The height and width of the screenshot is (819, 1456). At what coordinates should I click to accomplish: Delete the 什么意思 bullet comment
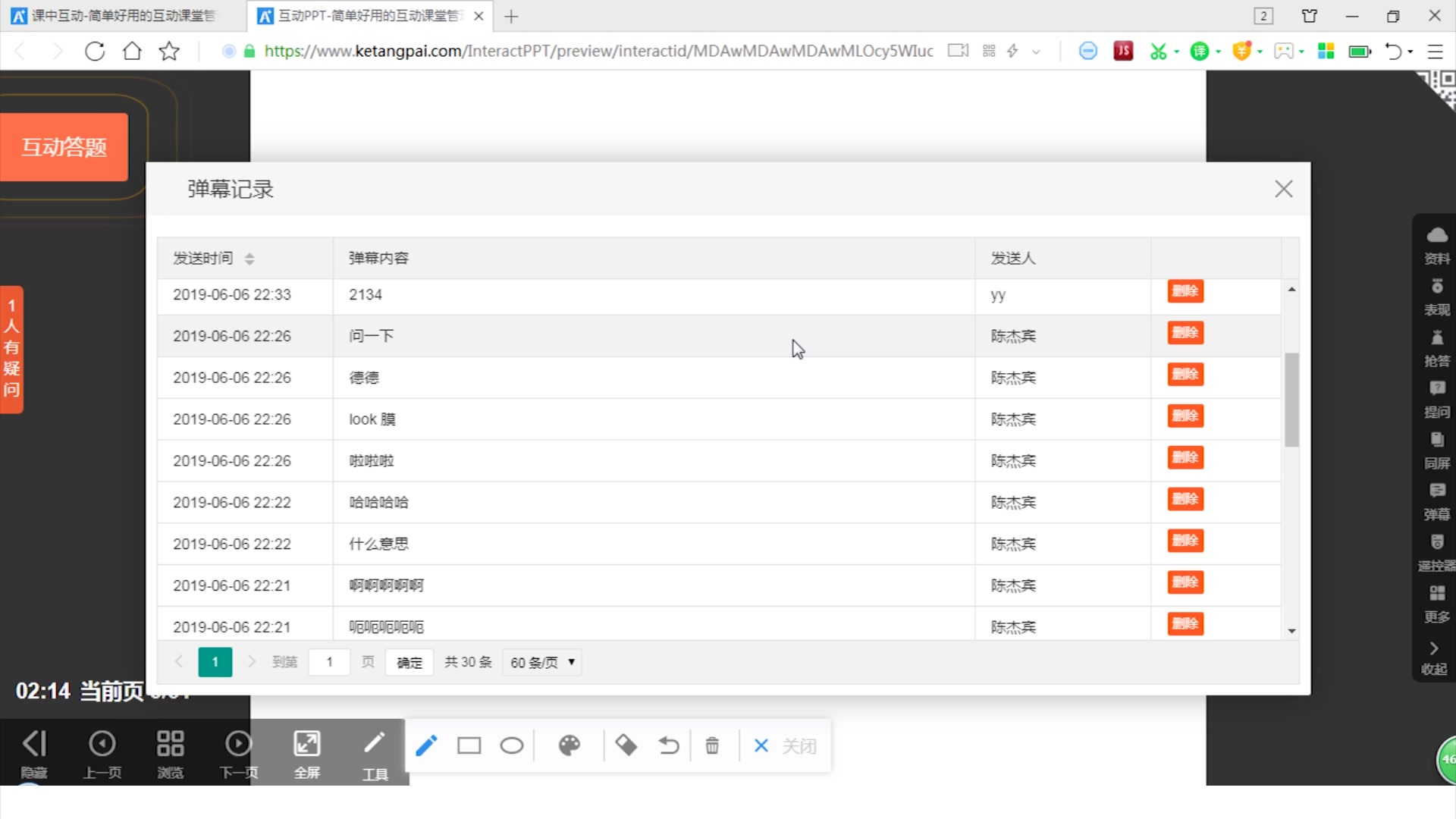point(1185,541)
